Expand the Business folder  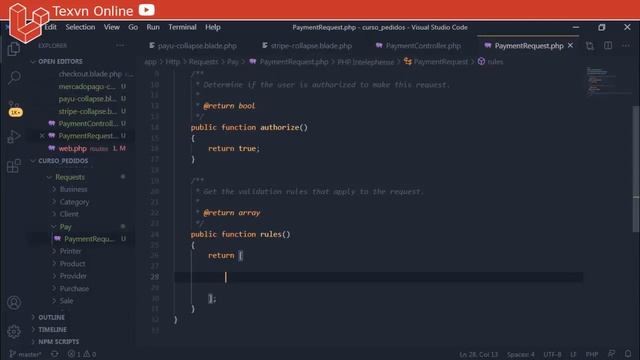73,189
